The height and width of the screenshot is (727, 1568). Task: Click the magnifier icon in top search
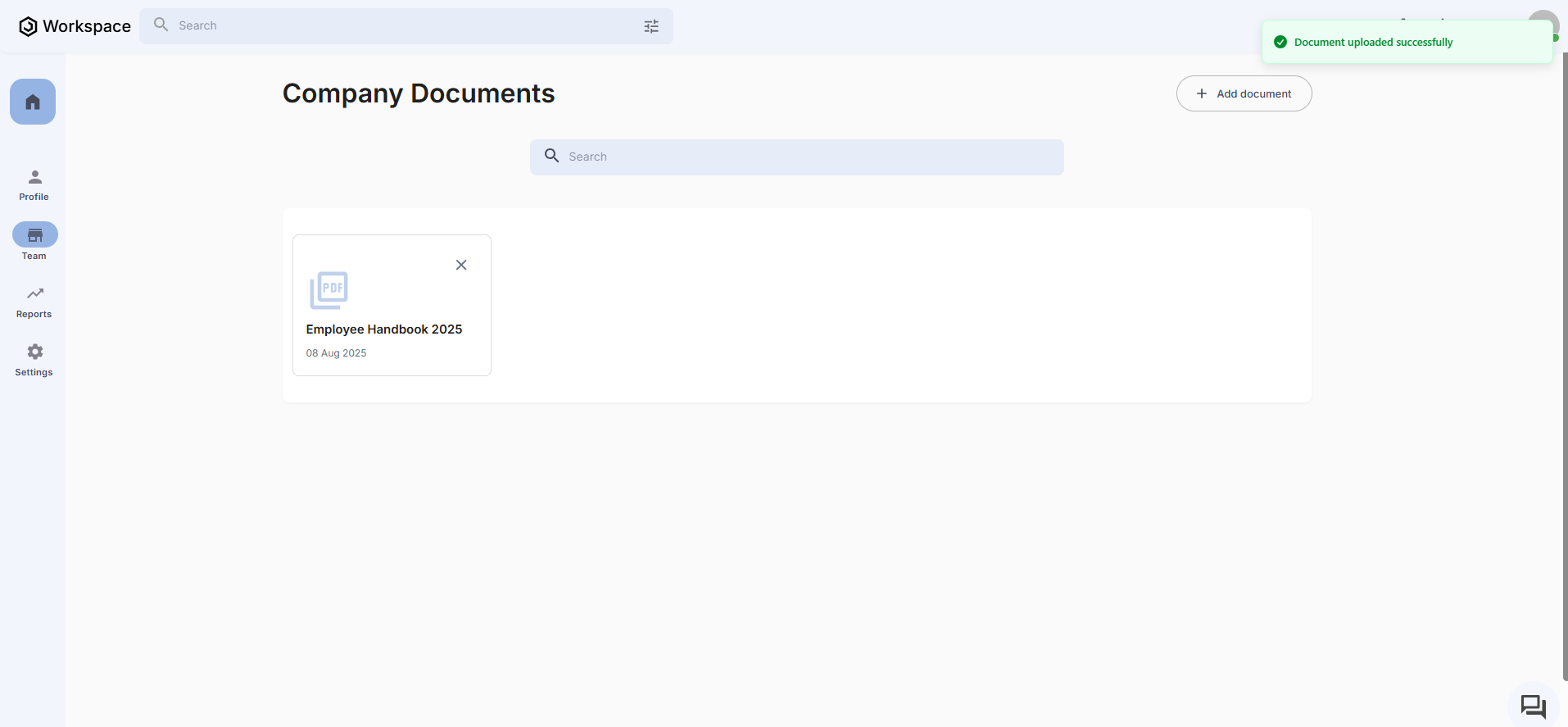coord(161,25)
